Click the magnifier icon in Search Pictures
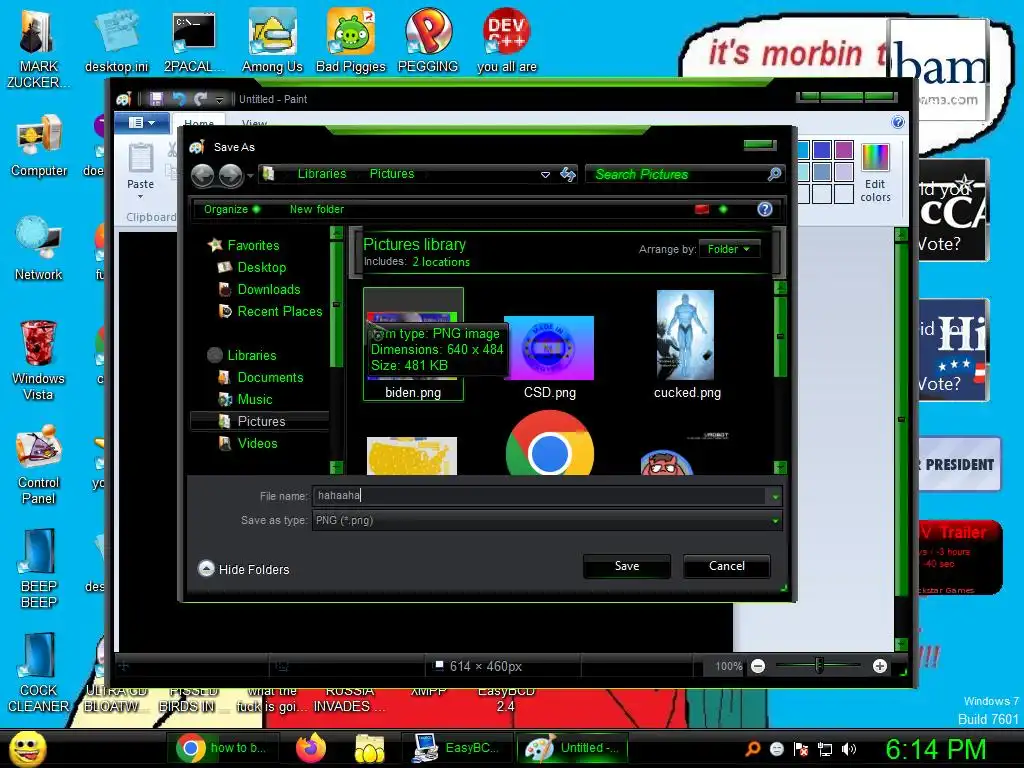Image resolution: width=1024 pixels, height=768 pixels. pos(775,174)
